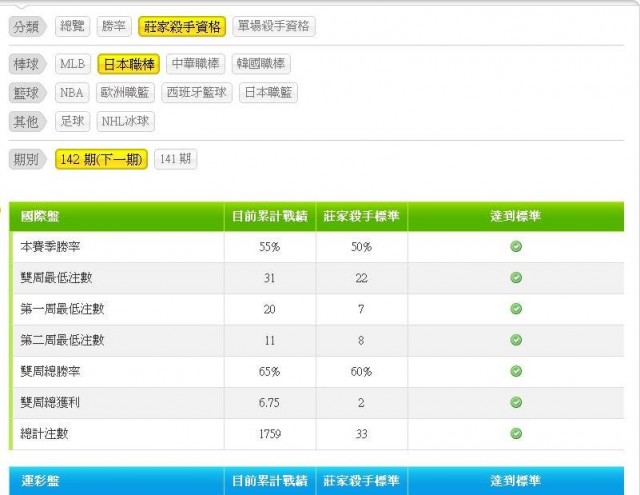The height and width of the screenshot is (495, 640).
Task: Choose the MLB baseball league
Action: click(73, 64)
